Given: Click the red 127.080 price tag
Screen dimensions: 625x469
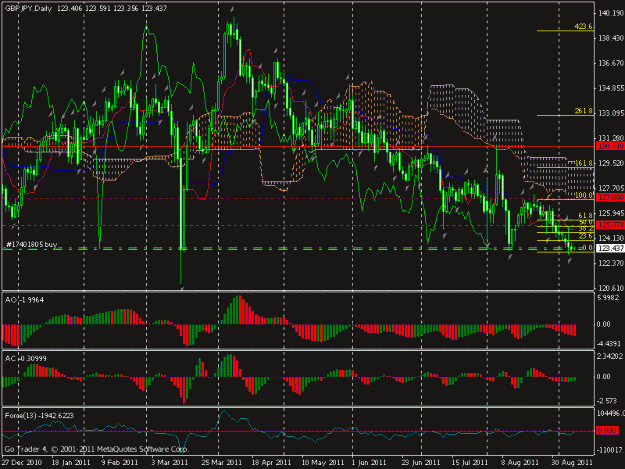Looking at the screenshot, I should pyautogui.click(x=610, y=197).
